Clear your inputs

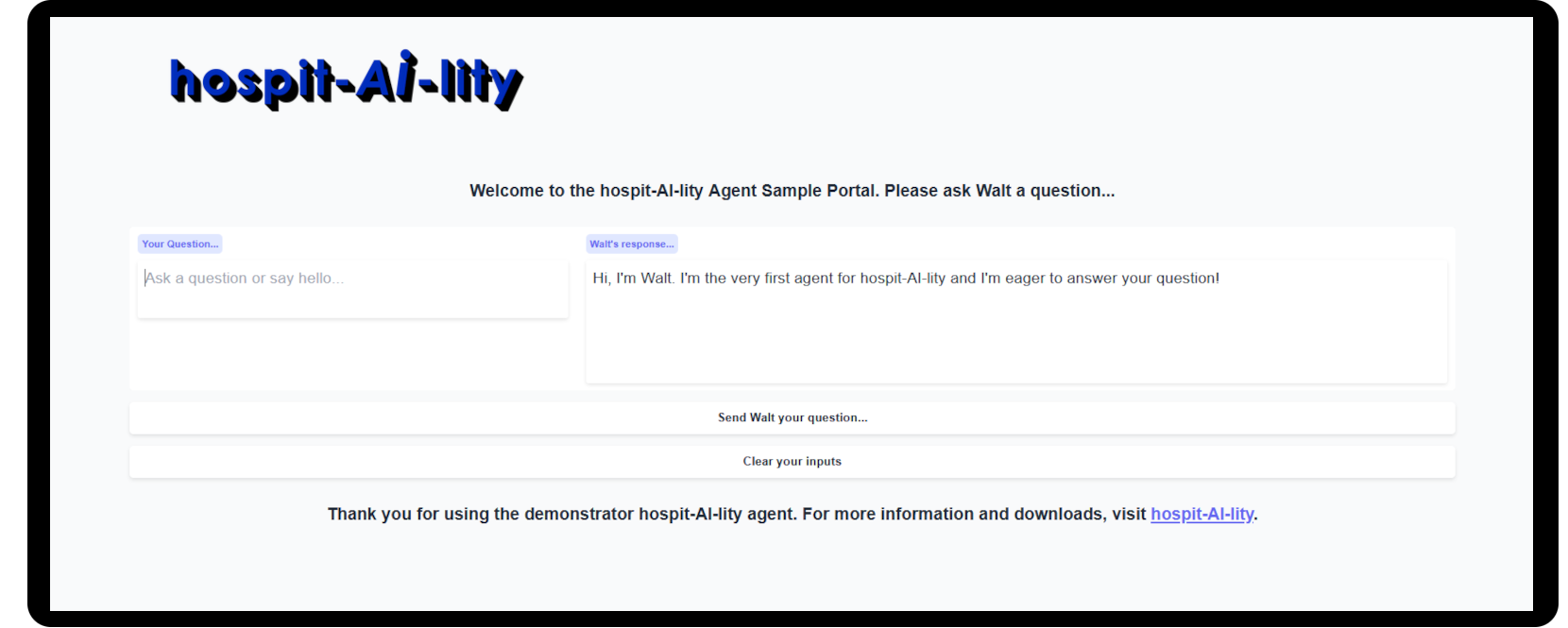coord(793,462)
